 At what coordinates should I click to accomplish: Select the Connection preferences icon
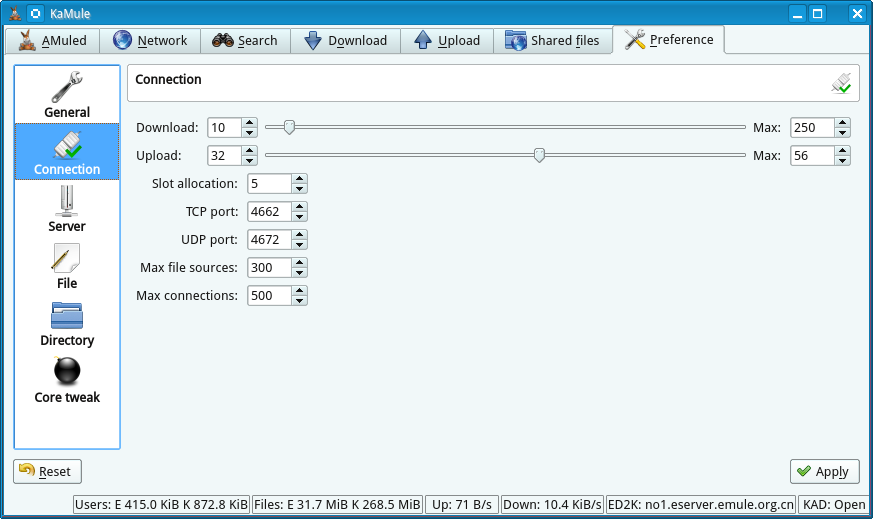[67, 151]
